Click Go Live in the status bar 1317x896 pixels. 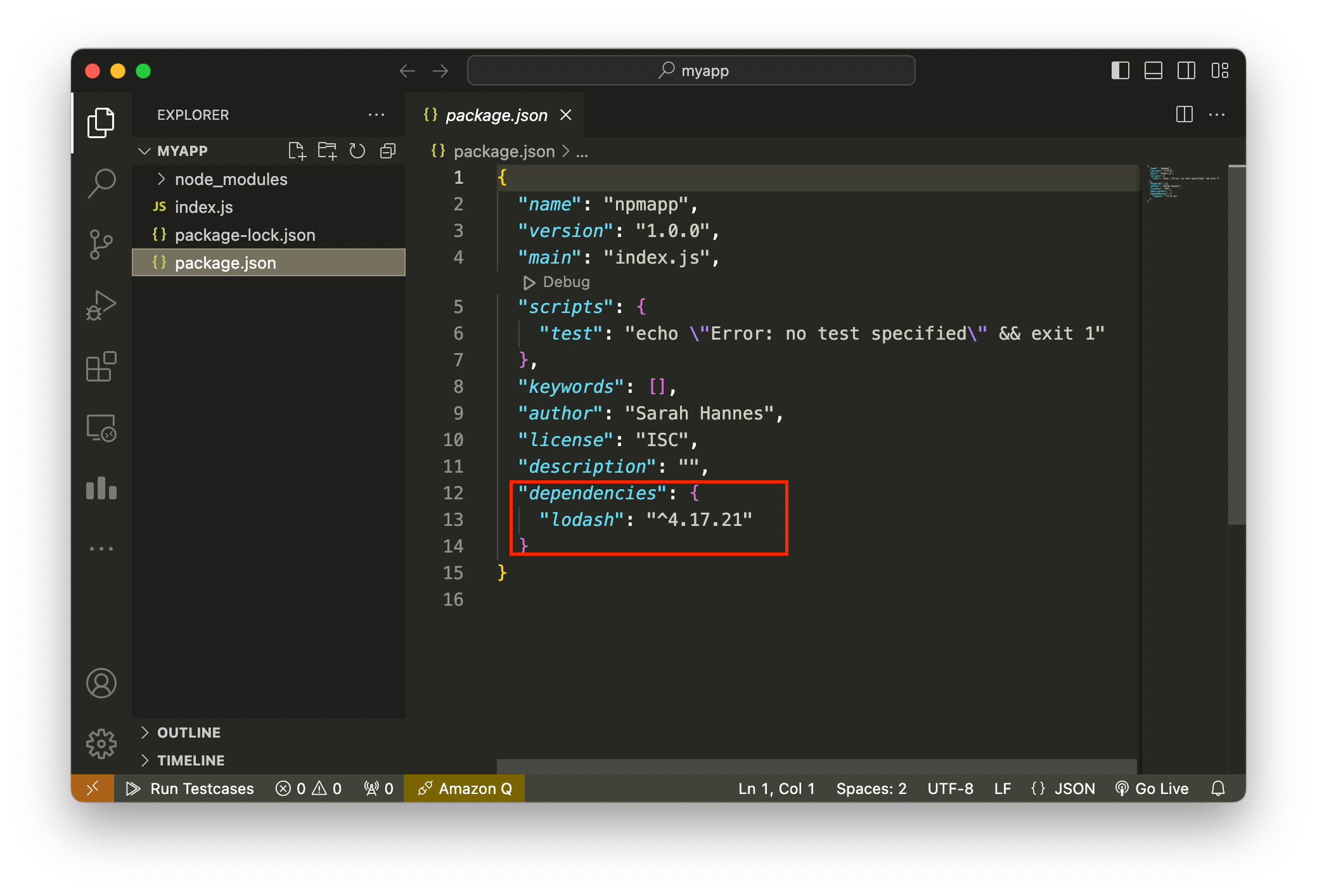click(1152, 788)
